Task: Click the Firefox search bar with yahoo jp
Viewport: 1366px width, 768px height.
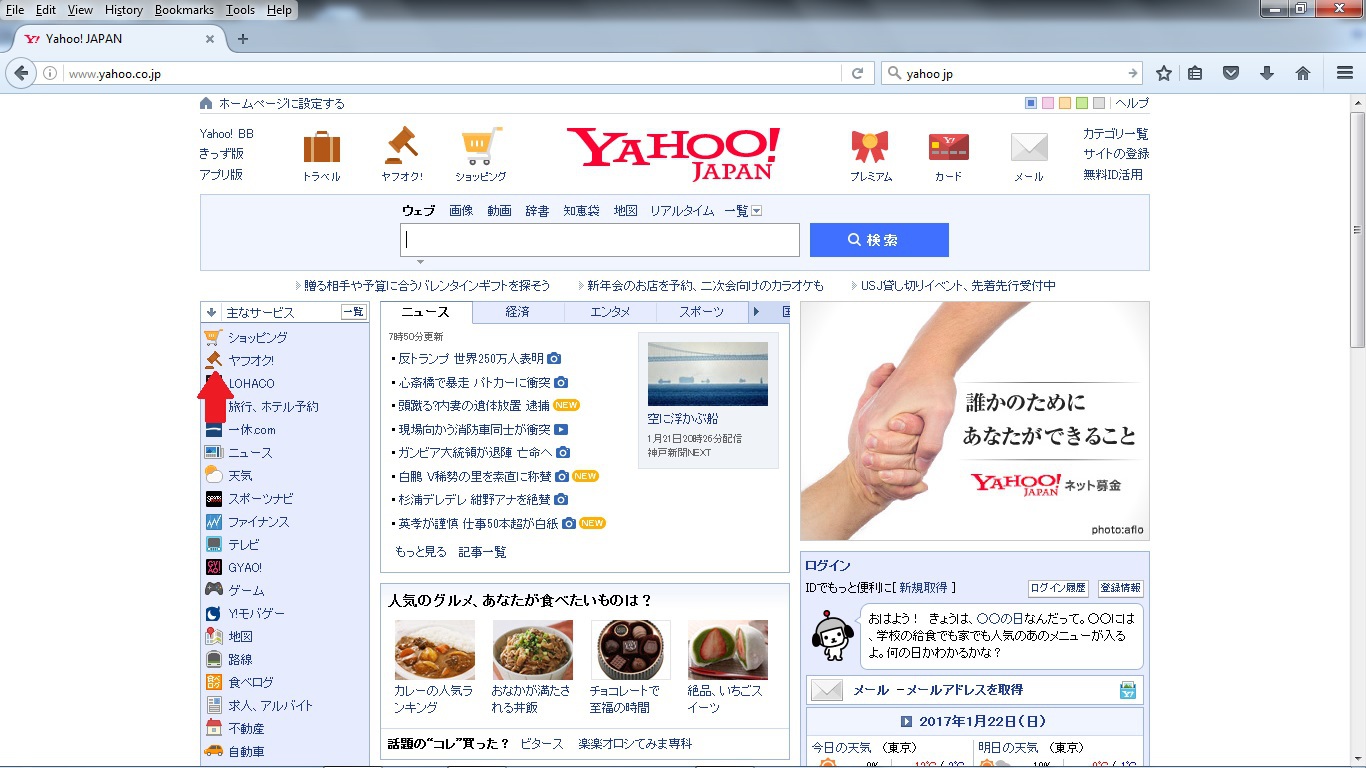Action: point(1012,74)
